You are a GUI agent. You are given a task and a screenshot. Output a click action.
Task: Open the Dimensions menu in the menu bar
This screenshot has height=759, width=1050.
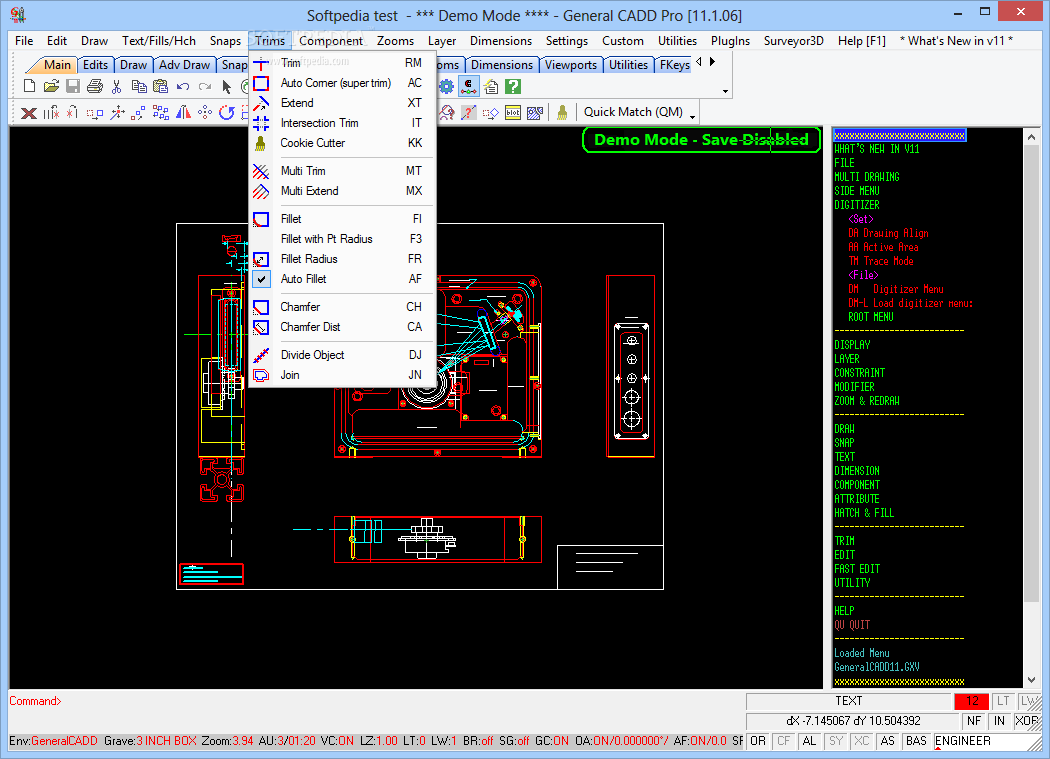click(501, 41)
